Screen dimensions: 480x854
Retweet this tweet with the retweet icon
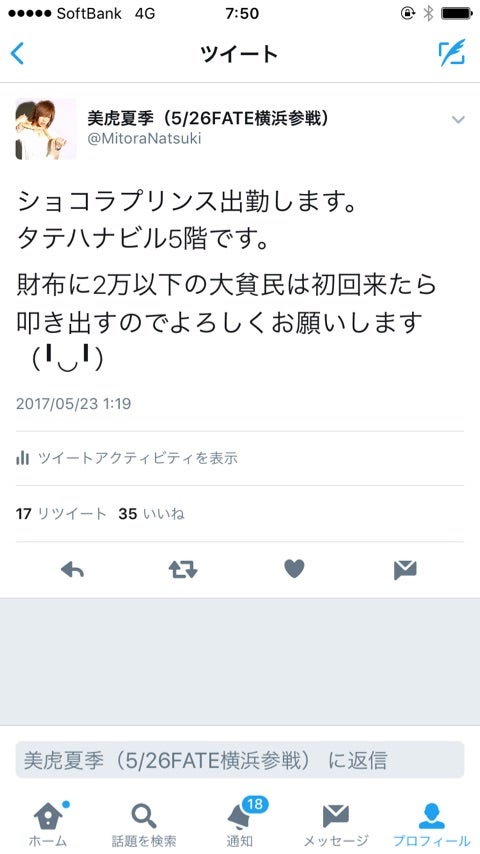pos(183,570)
